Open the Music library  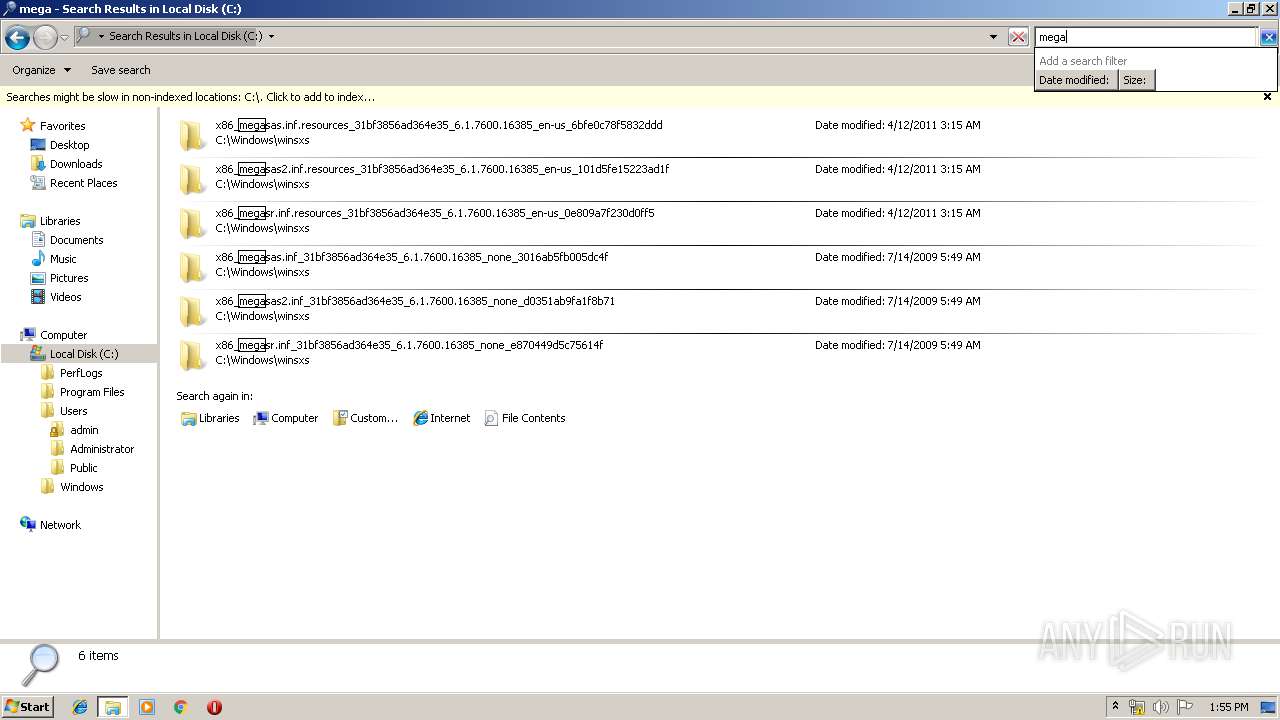[63, 259]
